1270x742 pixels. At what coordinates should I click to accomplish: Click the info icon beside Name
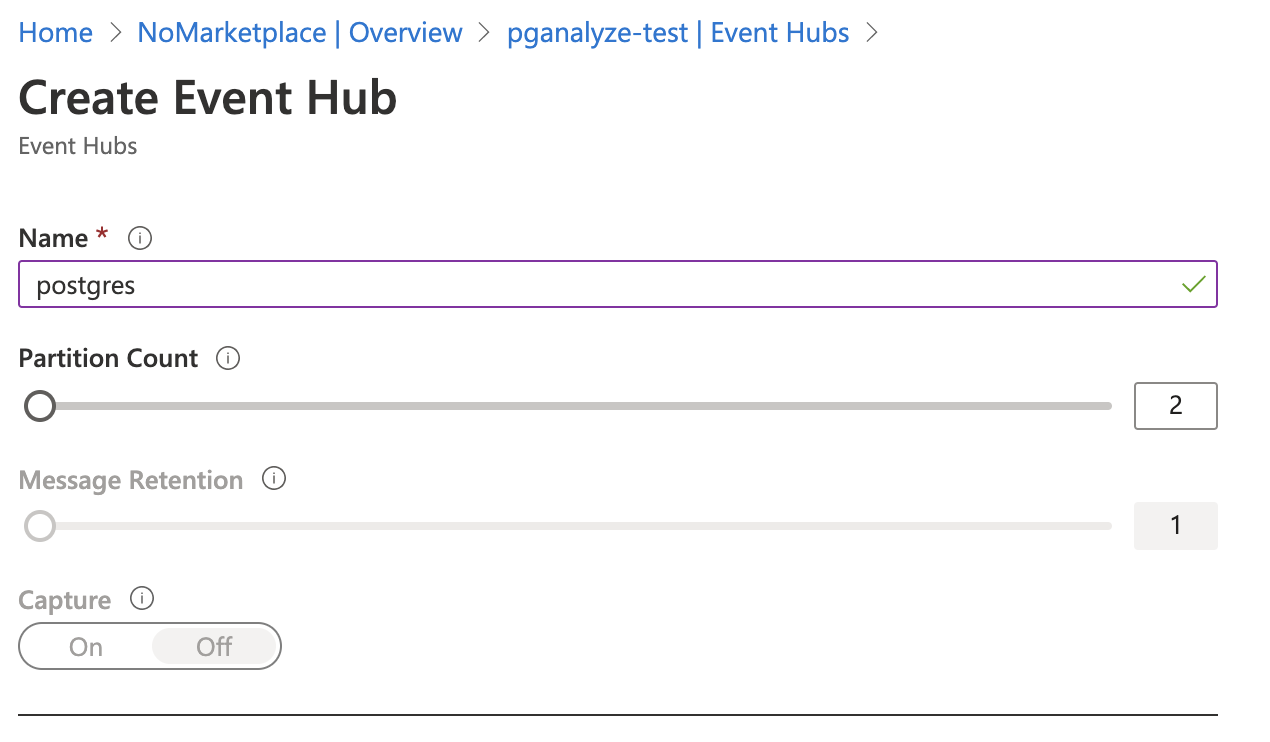[x=140, y=239]
